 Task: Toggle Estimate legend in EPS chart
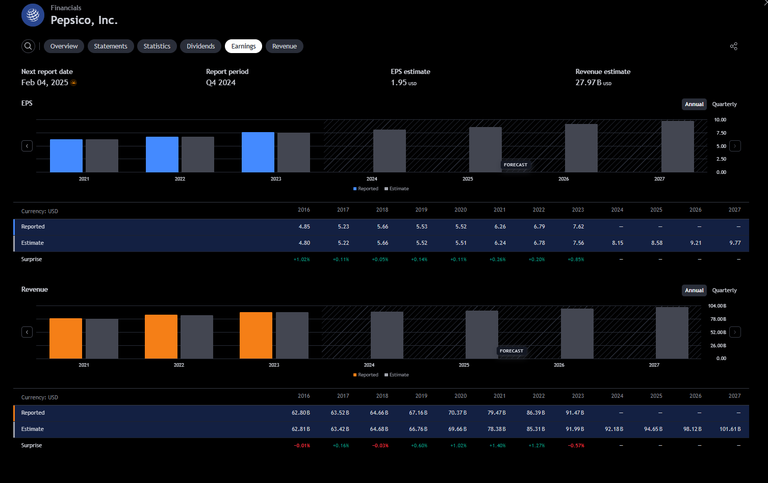[397, 189]
